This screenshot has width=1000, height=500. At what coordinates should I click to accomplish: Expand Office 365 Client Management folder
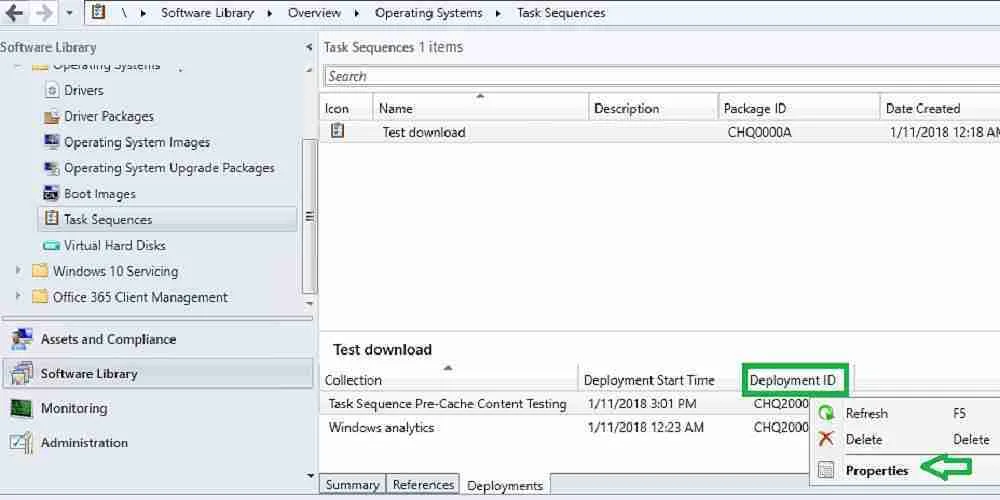pyautogui.click(x=18, y=297)
